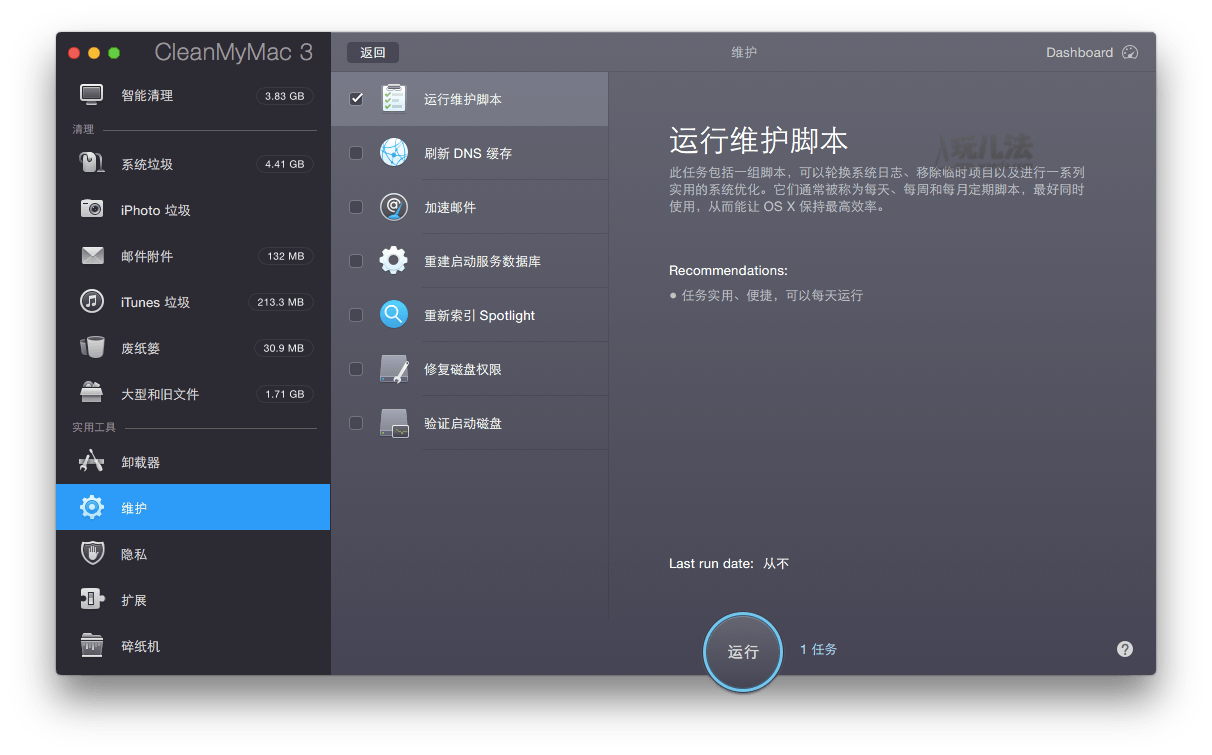Click the 刷新 DNS 缓存 globe icon
1212x755 pixels.
click(394, 153)
